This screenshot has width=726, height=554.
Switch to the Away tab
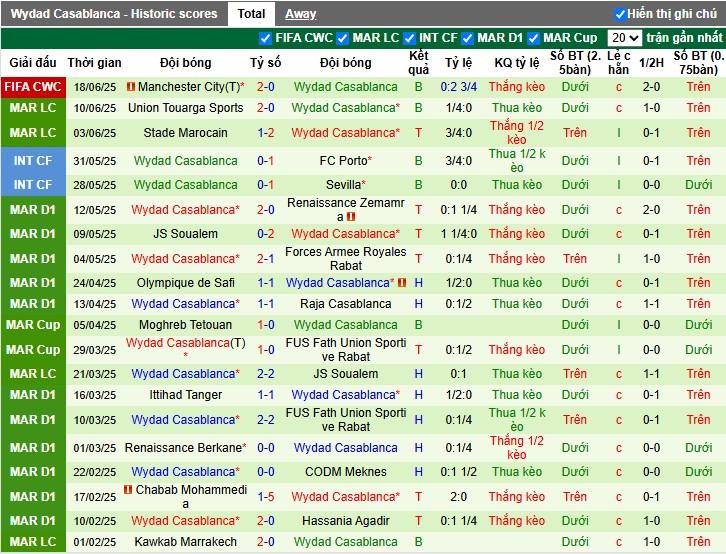(x=300, y=14)
